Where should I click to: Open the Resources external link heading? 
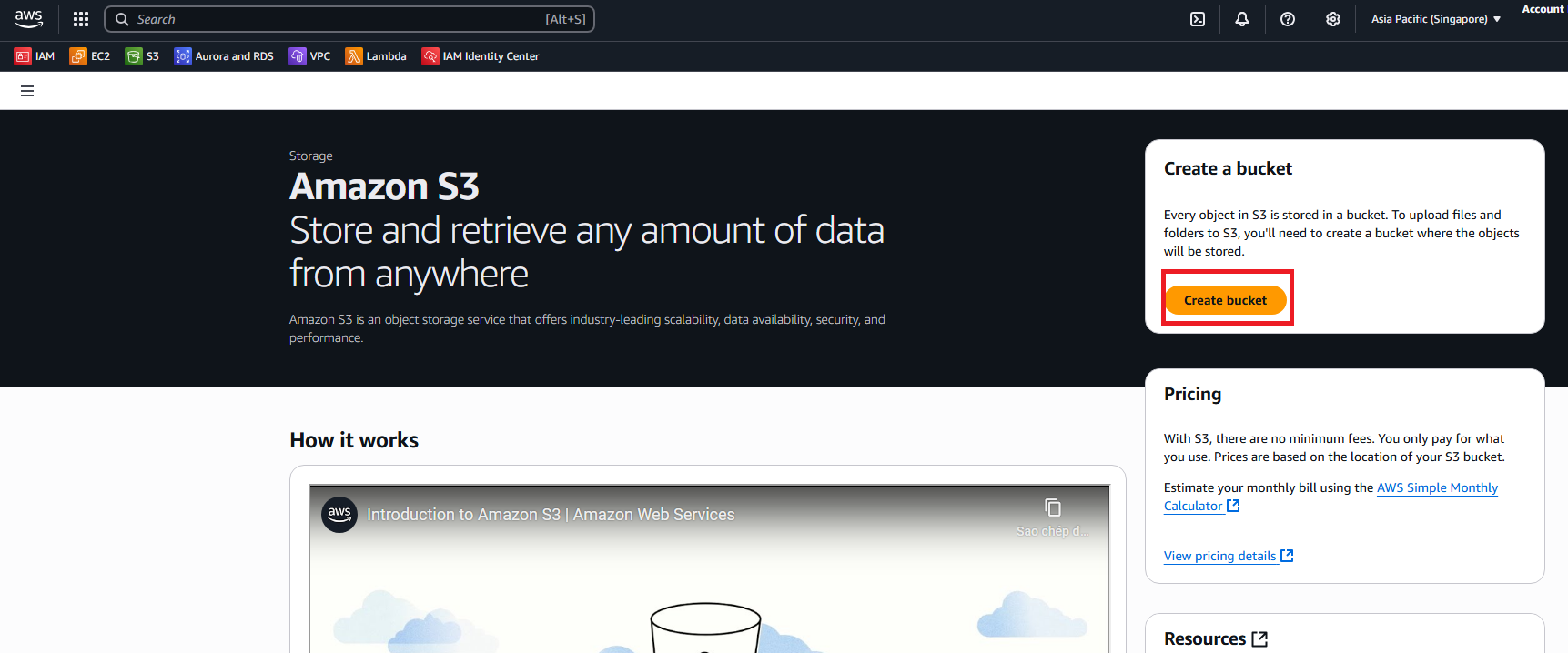click(x=1216, y=638)
